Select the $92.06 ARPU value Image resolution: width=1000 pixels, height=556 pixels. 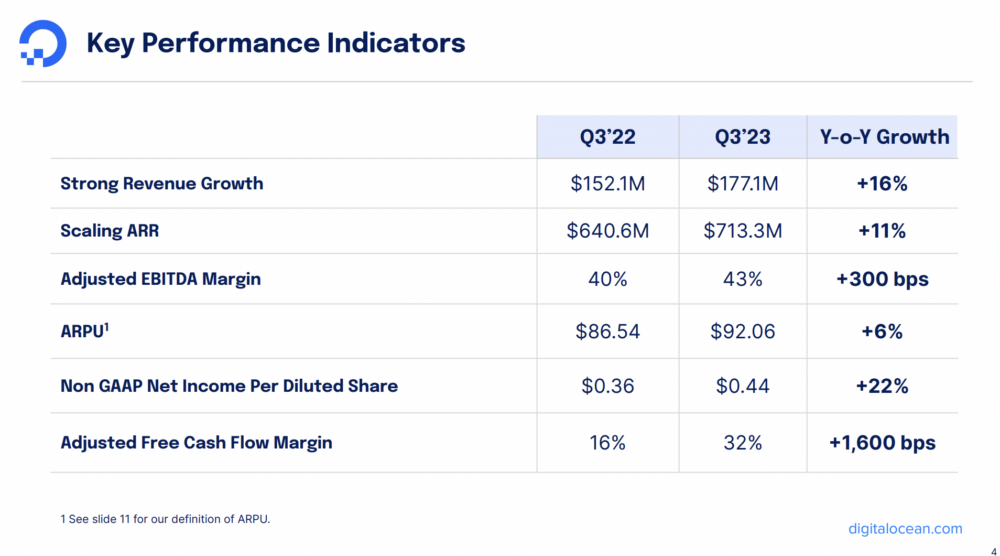point(742,331)
